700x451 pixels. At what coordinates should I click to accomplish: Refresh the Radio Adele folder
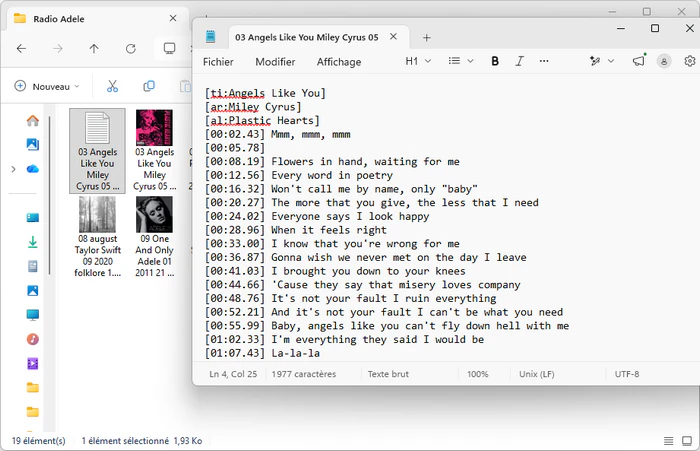coord(130,49)
